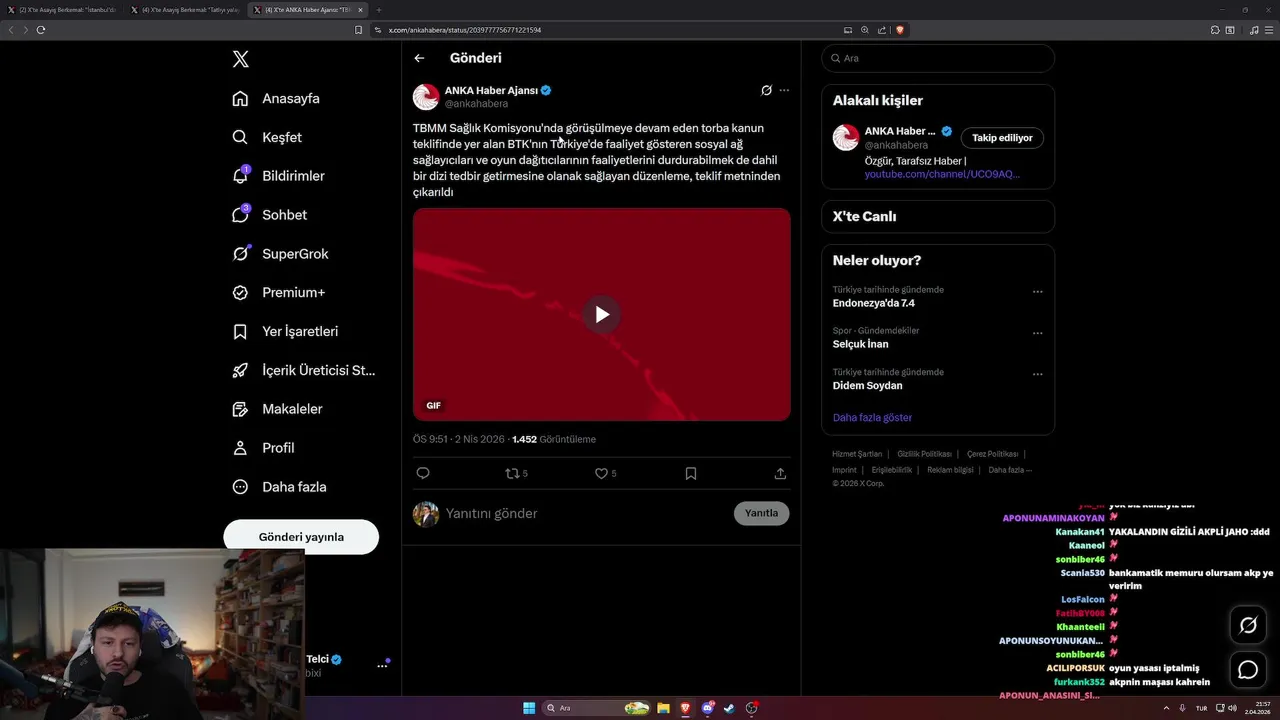Open post's three-dot more menu

tap(784, 90)
